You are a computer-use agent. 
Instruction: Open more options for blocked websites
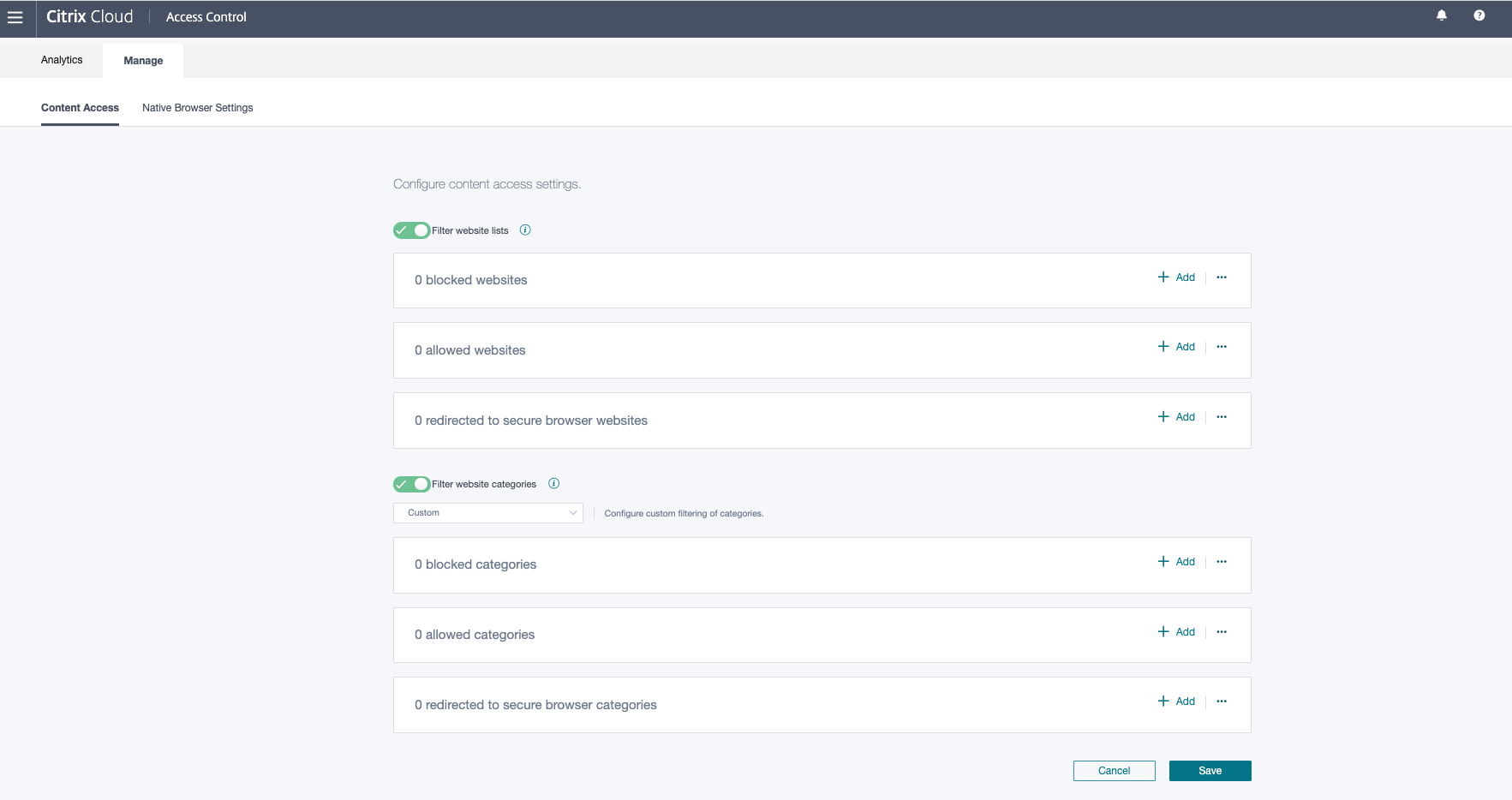click(x=1222, y=278)
